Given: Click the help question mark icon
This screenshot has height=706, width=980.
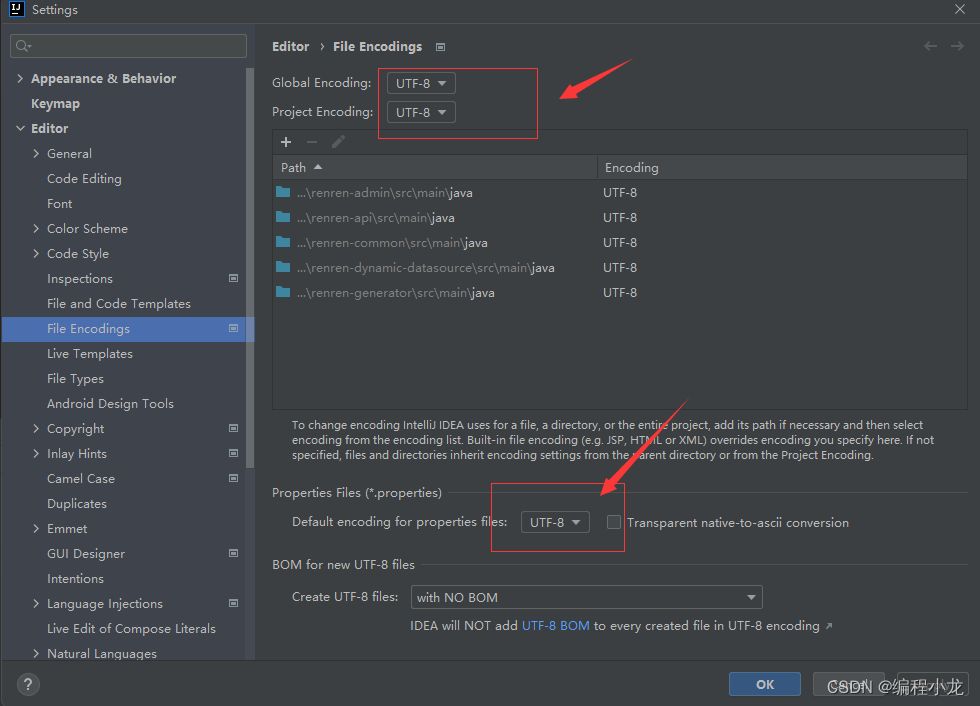Looking at the screenshot, I should point(28,684).
